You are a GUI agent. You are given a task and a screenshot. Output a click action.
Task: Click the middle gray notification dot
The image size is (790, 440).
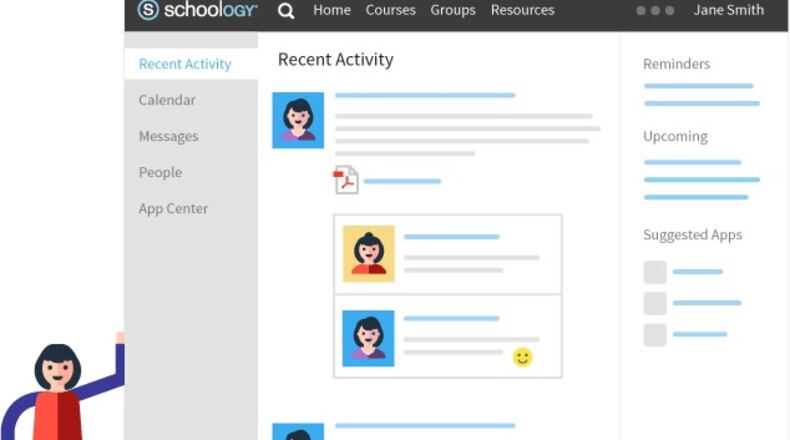(x=655, y=11)
